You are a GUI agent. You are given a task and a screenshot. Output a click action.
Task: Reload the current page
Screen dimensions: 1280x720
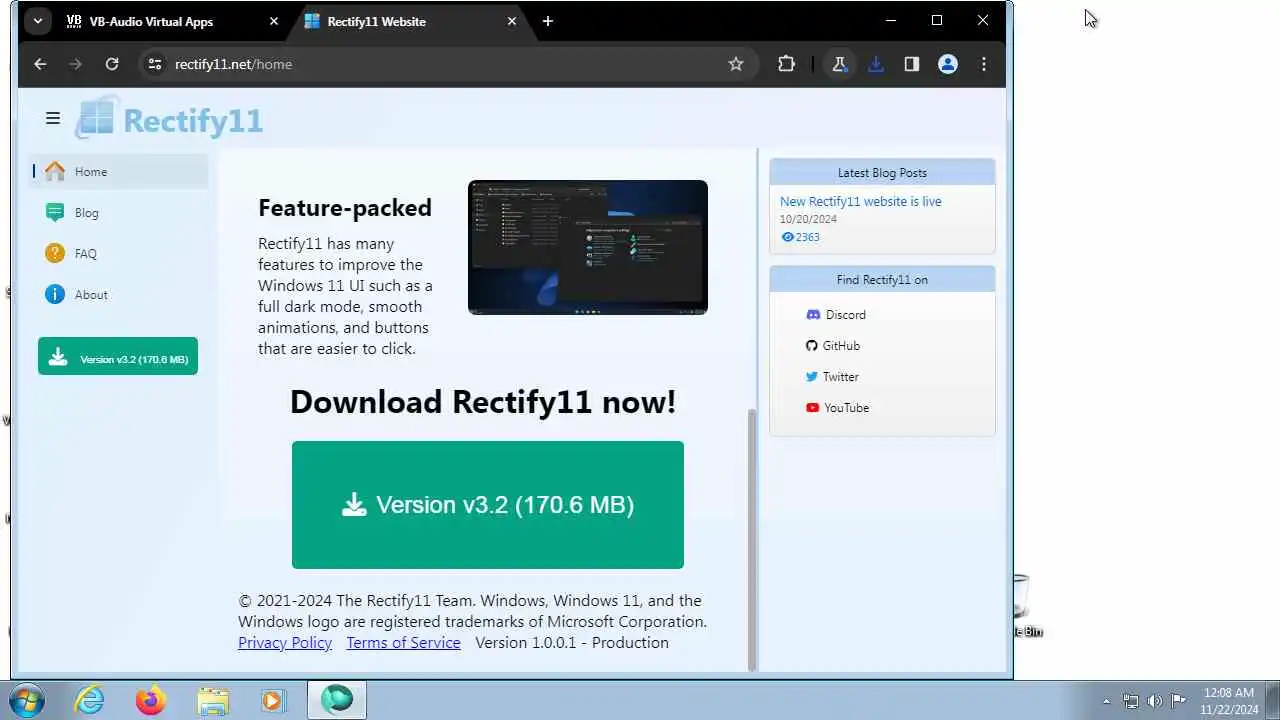pyautogui.click(x=112, y=64)
